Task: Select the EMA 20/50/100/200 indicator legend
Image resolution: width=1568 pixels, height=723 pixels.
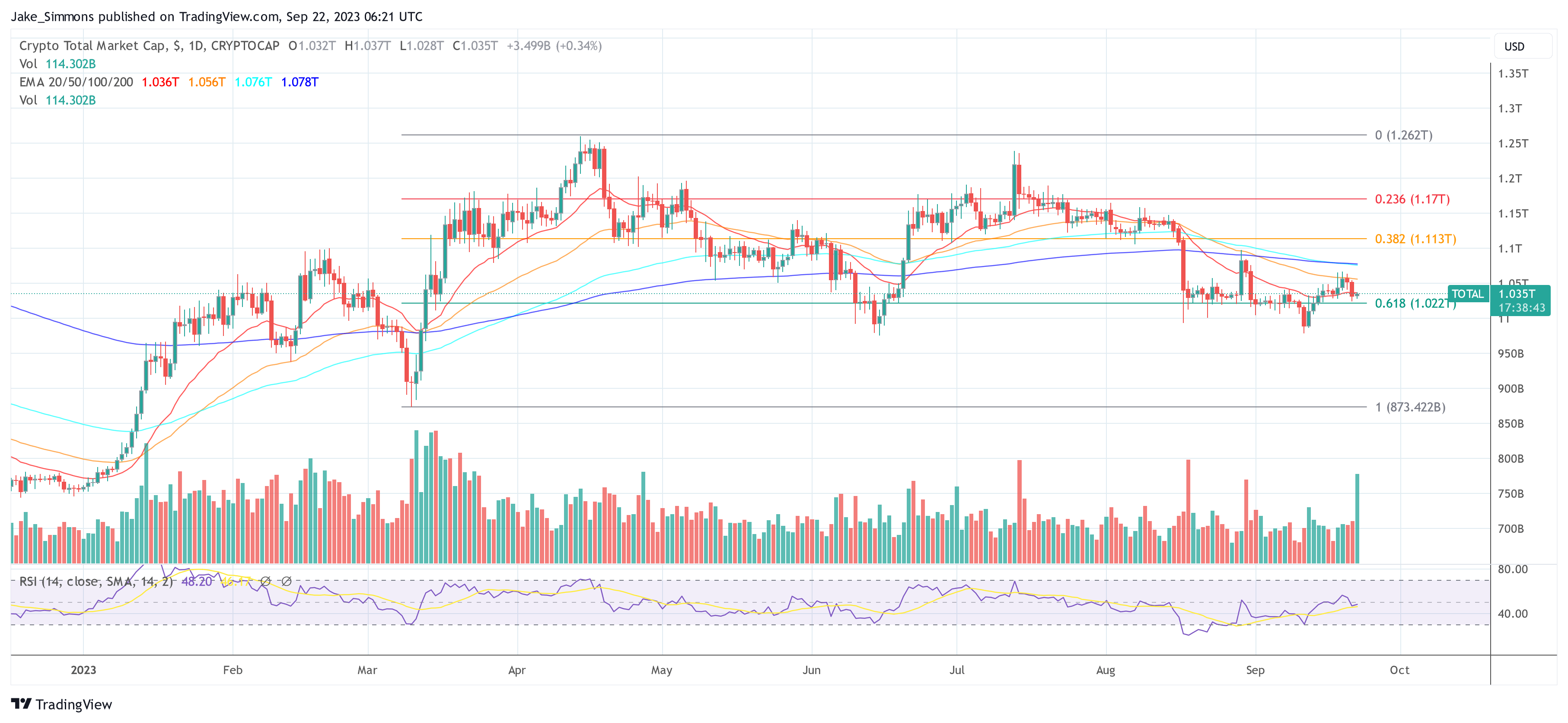Action: click(76, 82)
